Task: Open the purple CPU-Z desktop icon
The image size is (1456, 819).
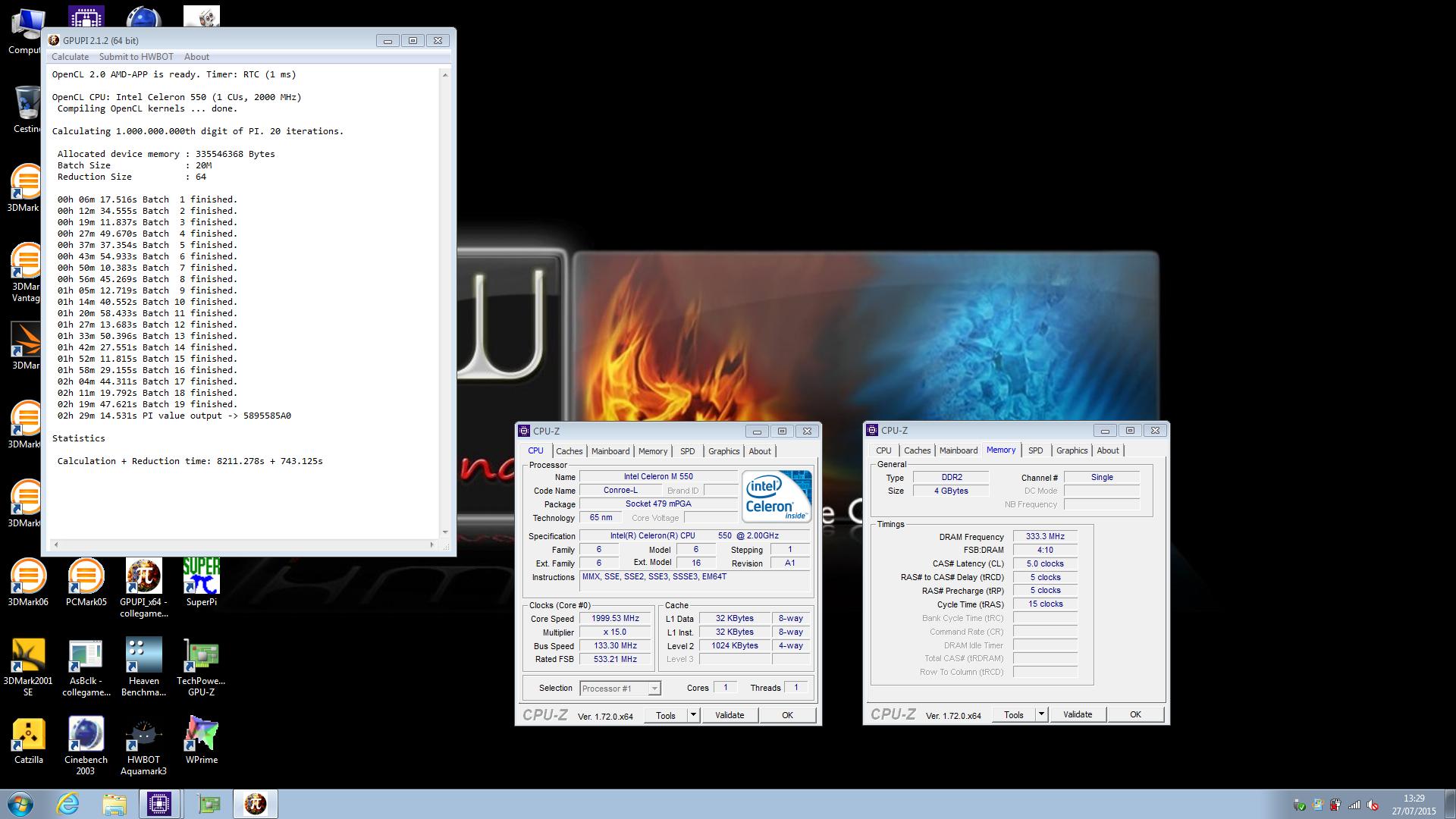Action: pyautogui.click(x=86, y=17)
